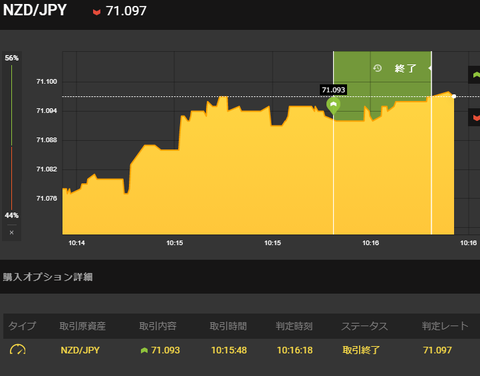Screen dimensions: 480x376
Task: Click the 10:14 time axis label
Action: (x=77, y=243)
